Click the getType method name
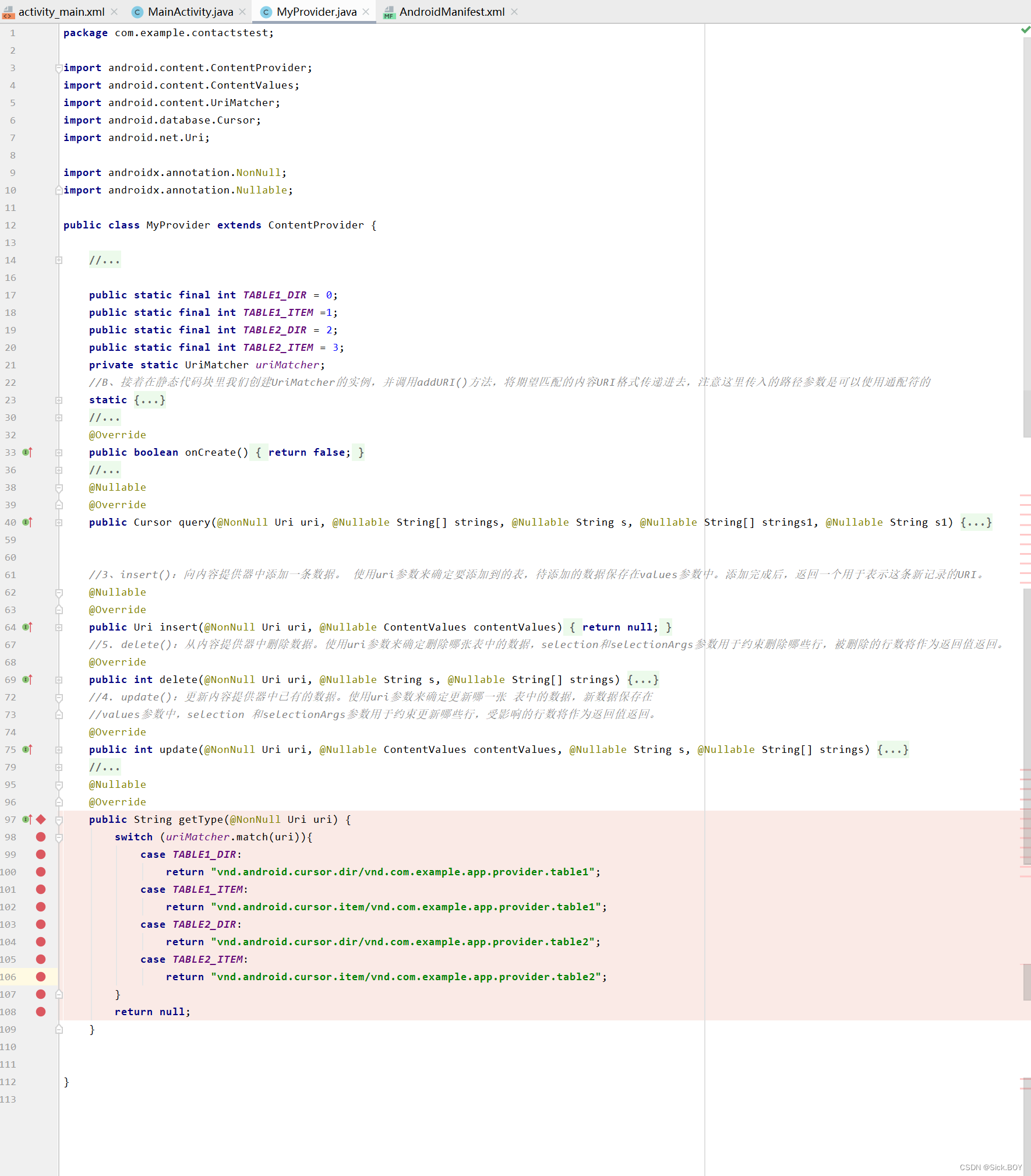The image size is (1031, 1176). [x=200, y=819]
